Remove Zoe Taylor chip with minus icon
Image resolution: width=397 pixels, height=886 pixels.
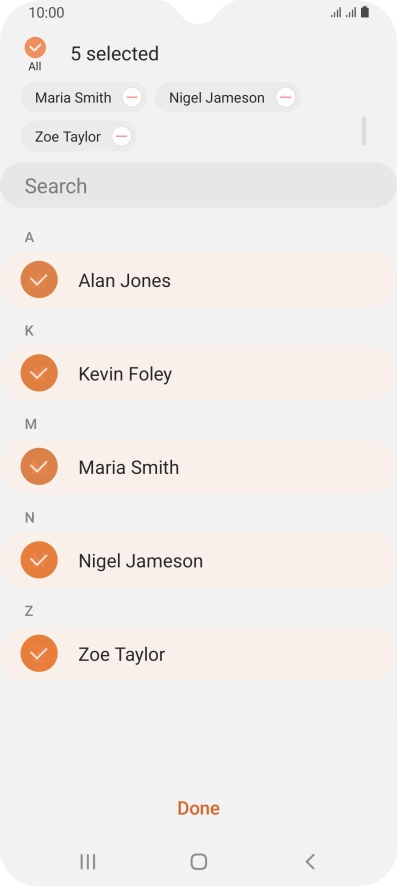click(121, 137)
